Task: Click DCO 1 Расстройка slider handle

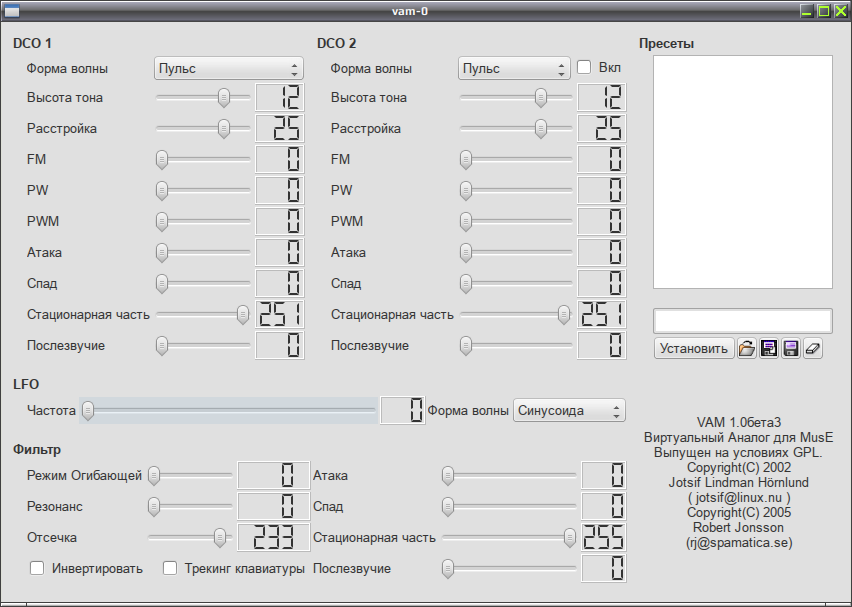Action: tap(224, 129)
